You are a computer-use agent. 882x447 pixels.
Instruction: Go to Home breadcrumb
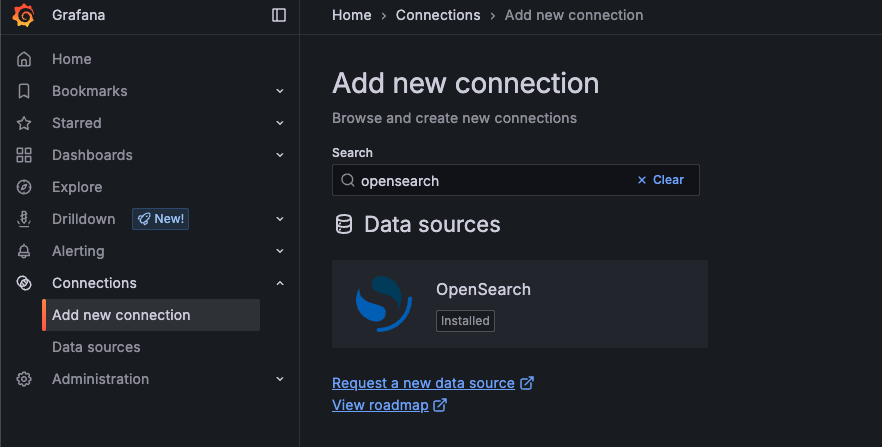pyautogui.click(x=352, y=15)
